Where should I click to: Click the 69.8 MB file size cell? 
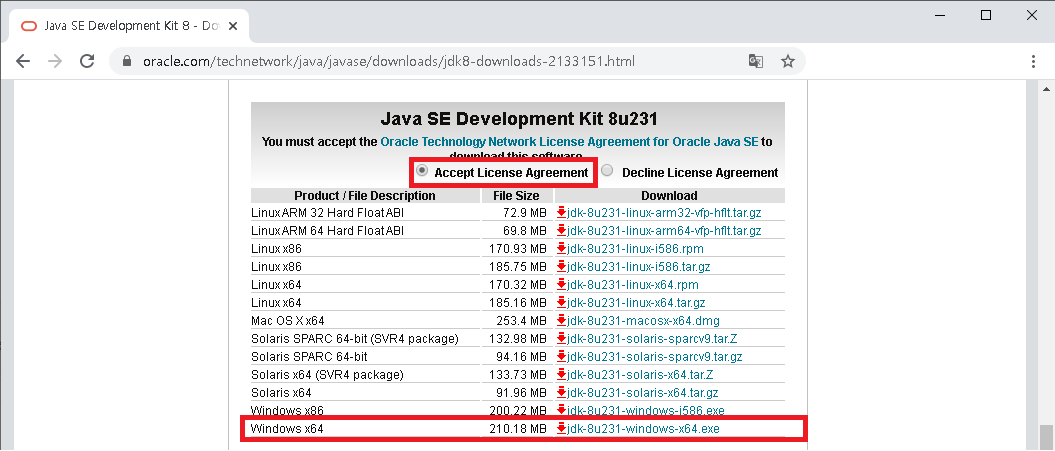(x=523, y=231)
